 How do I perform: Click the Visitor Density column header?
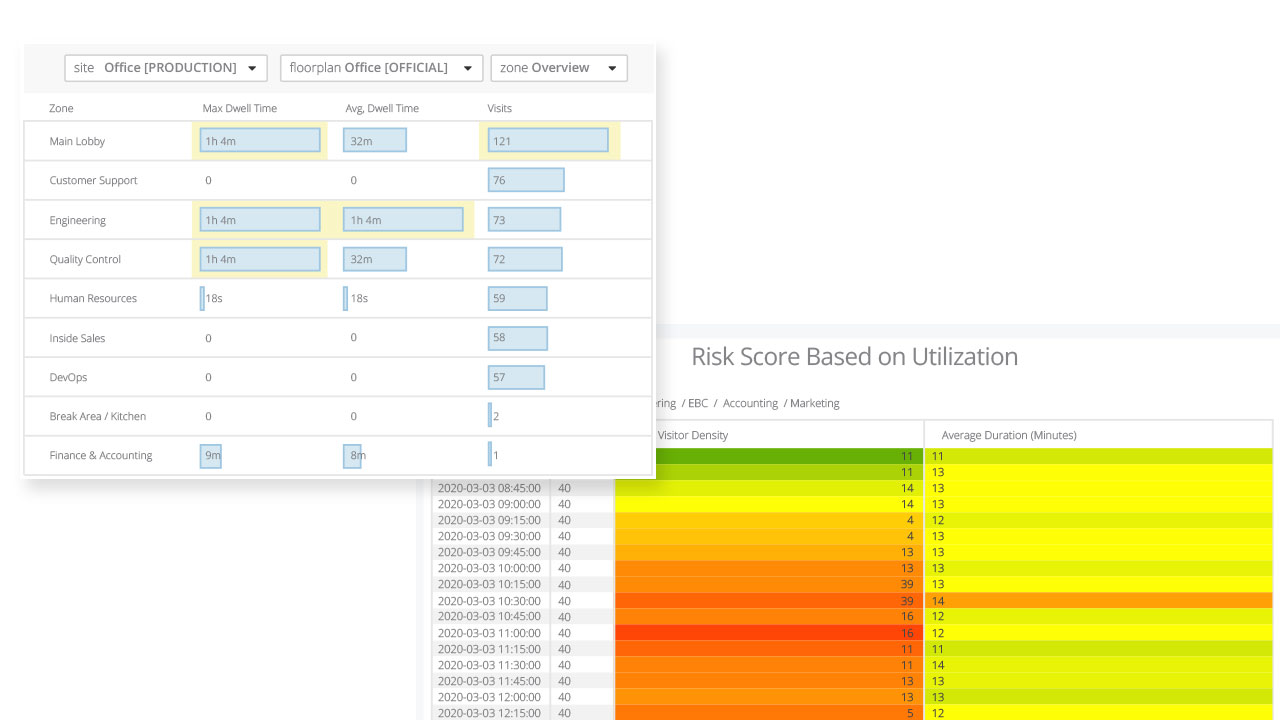tap(692, 435)
